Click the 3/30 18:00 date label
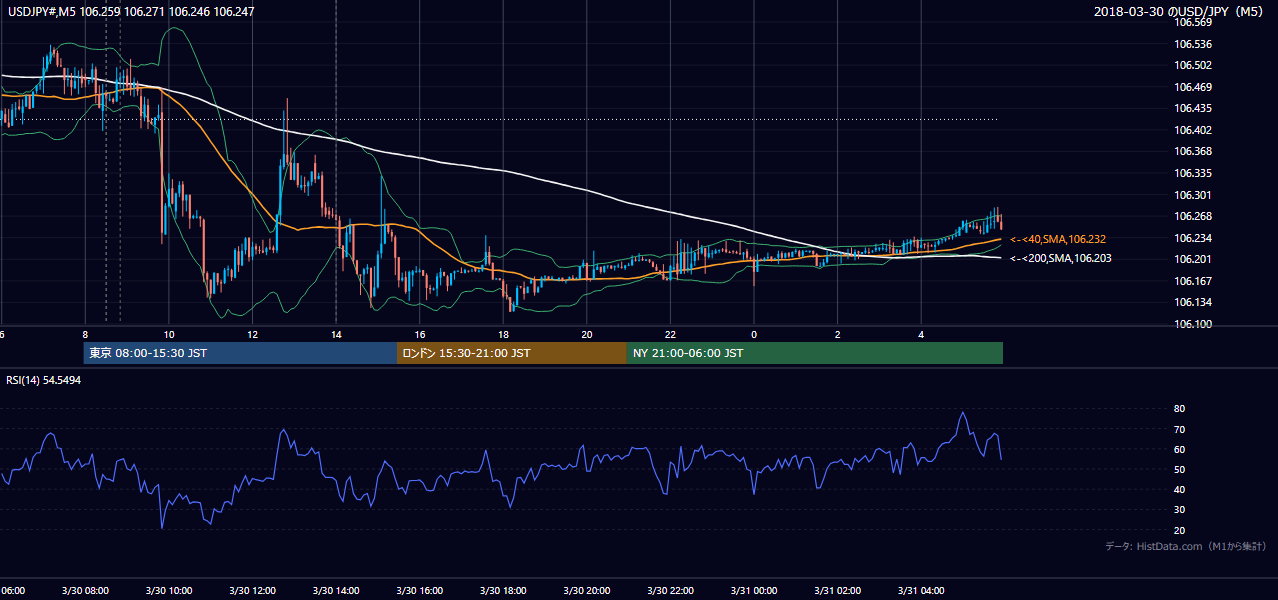1278x600 pixels. [503, 591]
